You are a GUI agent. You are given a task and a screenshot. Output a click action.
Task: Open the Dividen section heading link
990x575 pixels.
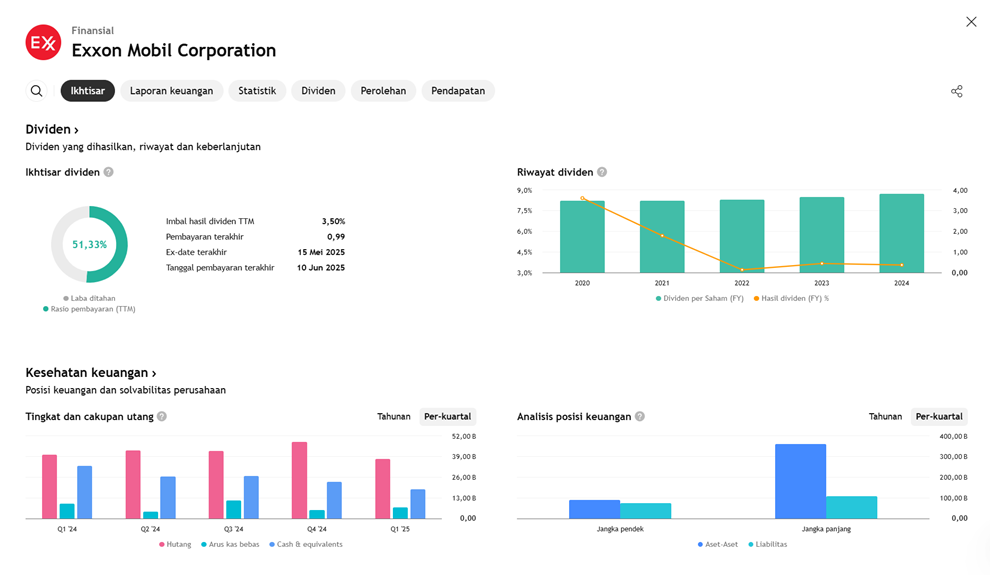pos(52,129)
